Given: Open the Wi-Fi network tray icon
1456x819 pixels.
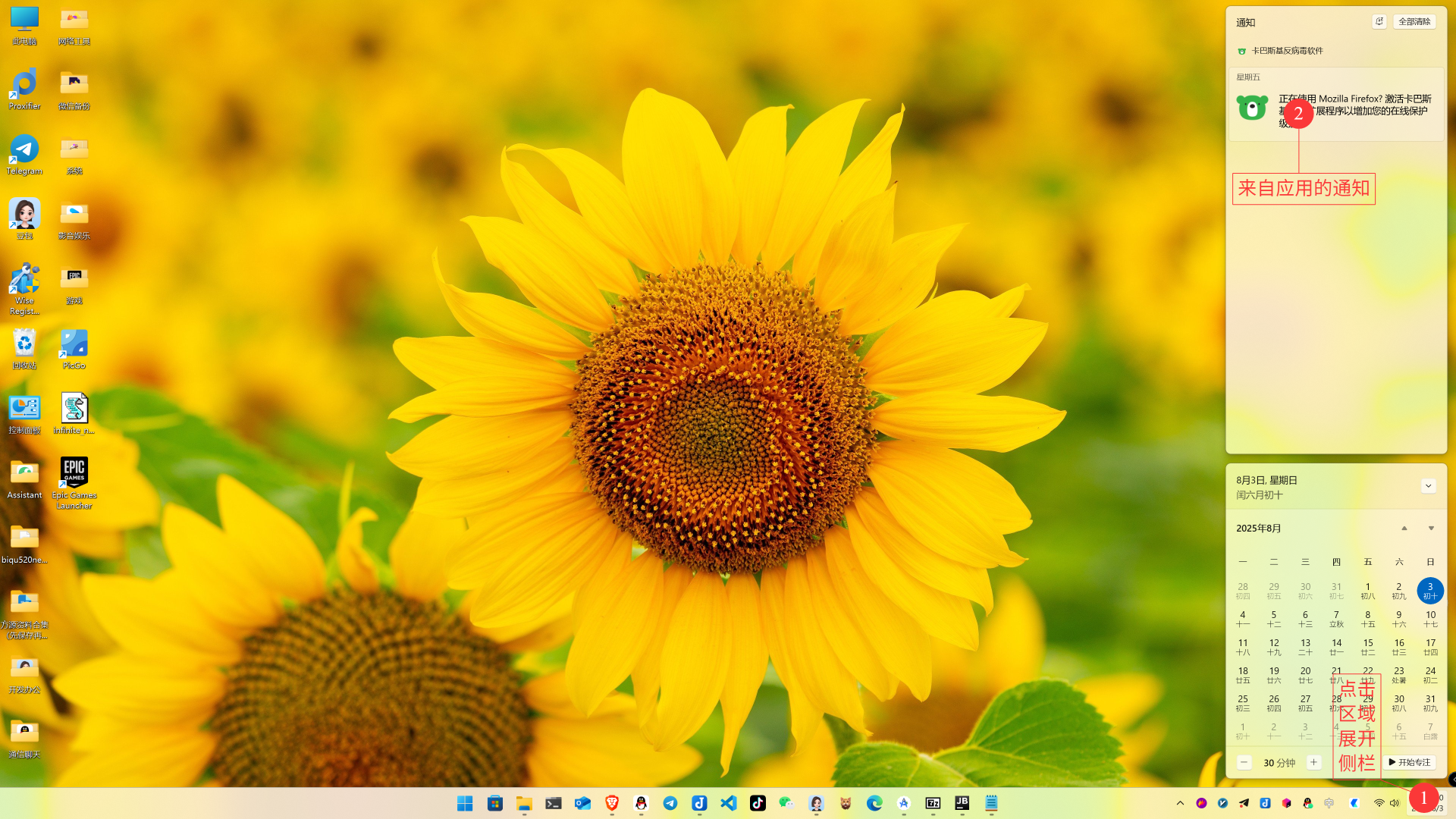Looking at the screenshot, I should (x=1379, y=803).
